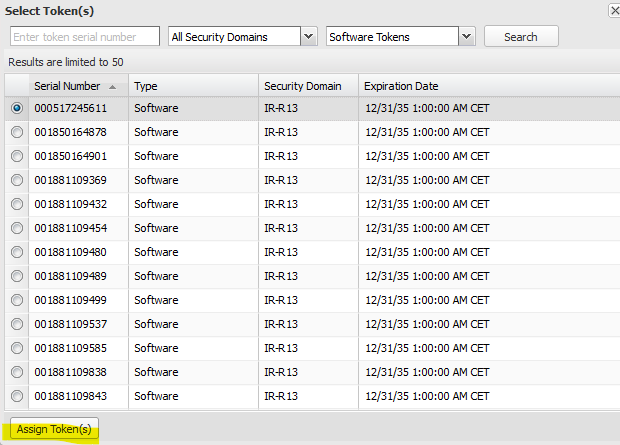
Task: Click the Serial Number sort arrow
Action: click(x=112, y=86)
